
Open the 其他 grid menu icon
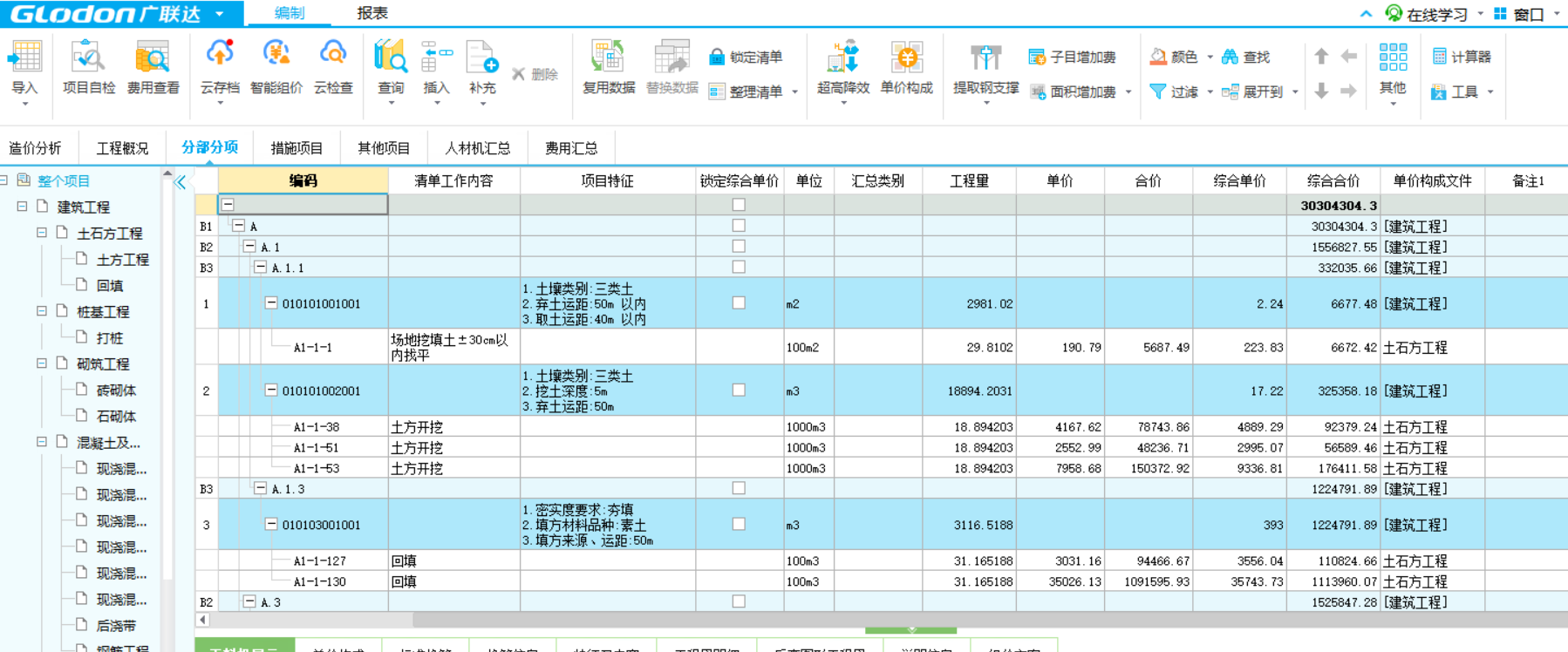point(1393,58)
